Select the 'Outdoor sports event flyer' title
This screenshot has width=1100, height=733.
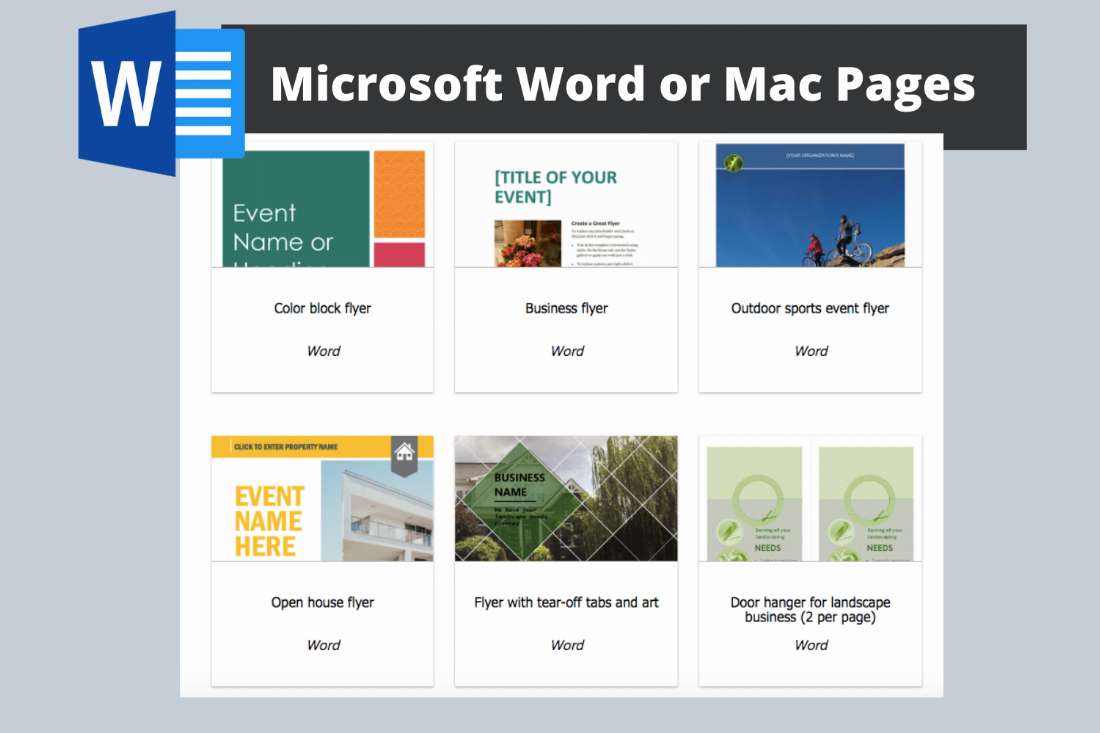pos(810,308)
